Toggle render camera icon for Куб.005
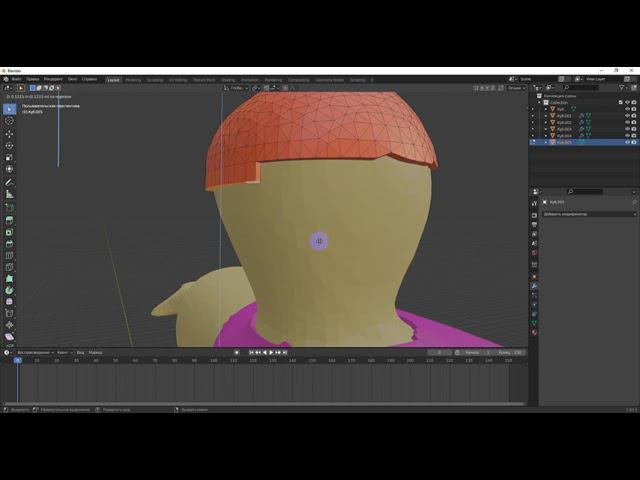The width and height of the screenshot is (640, 480). [634, 142]
